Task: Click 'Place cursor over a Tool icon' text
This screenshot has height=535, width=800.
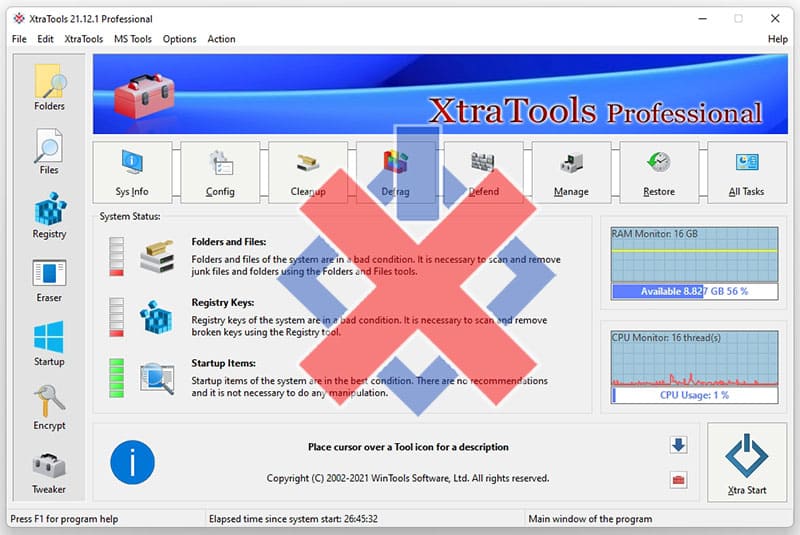Action: pos(408,447)
